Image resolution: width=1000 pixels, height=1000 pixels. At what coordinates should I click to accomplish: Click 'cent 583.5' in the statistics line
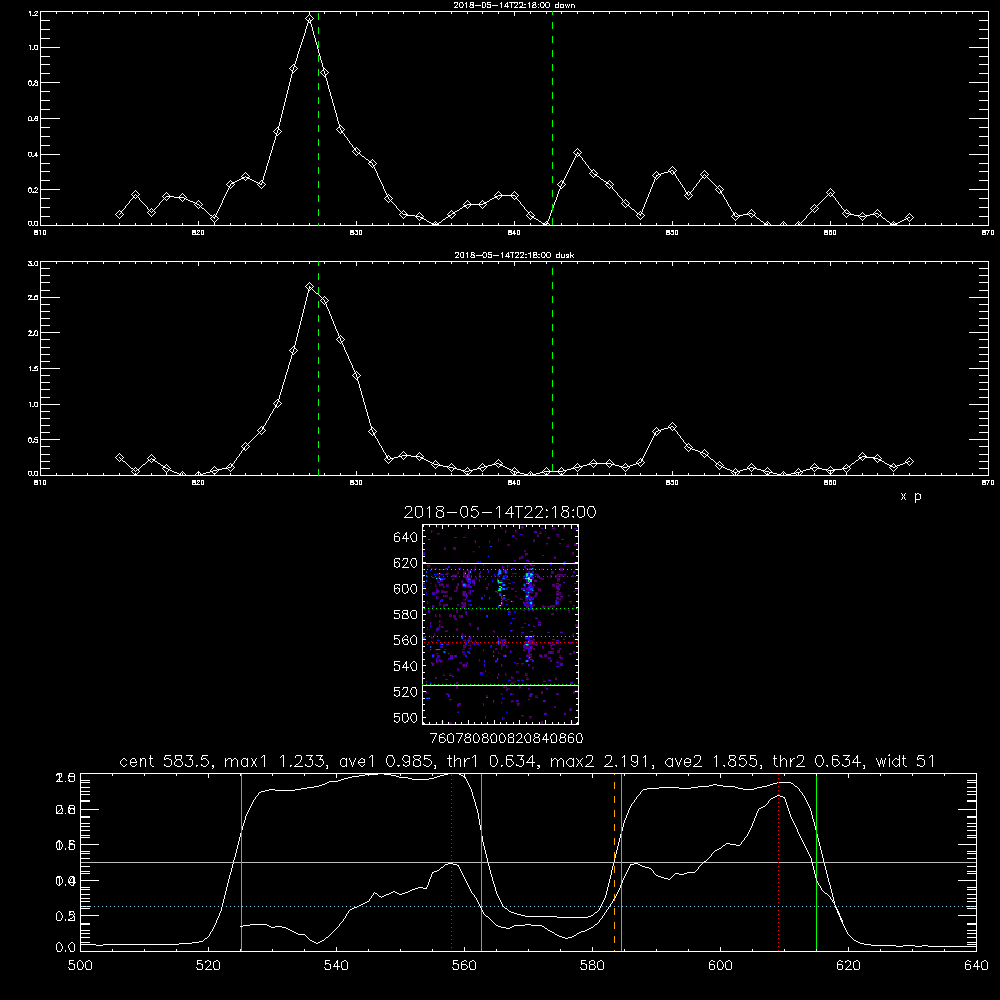(166, 761)
